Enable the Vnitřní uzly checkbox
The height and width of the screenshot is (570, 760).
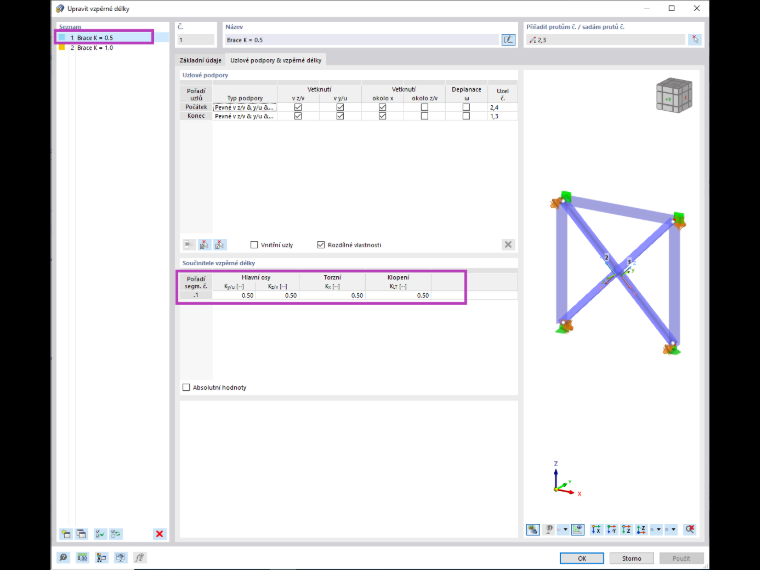(254, 245)
